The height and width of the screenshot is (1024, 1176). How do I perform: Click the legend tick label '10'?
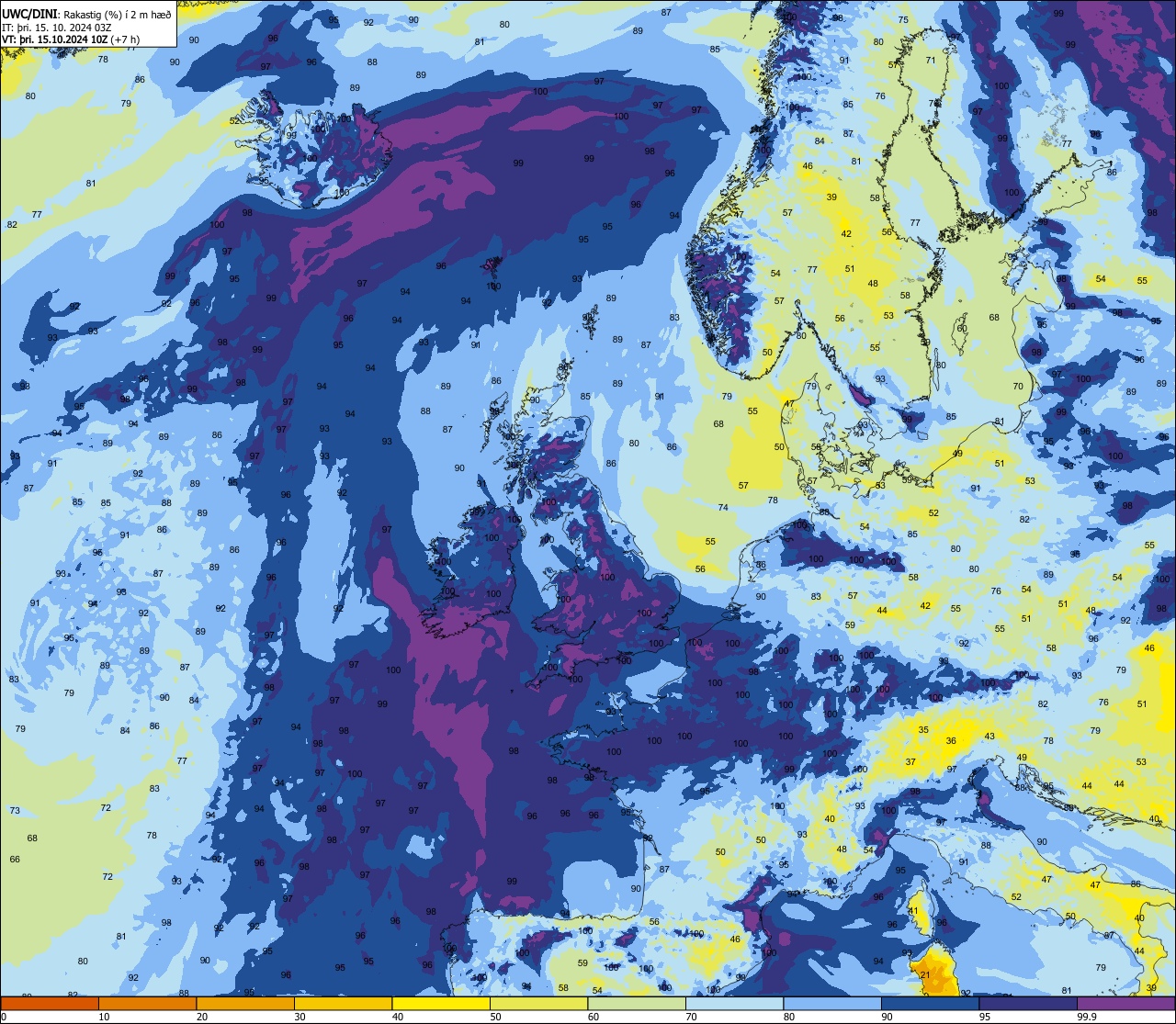pos(105,1017)
